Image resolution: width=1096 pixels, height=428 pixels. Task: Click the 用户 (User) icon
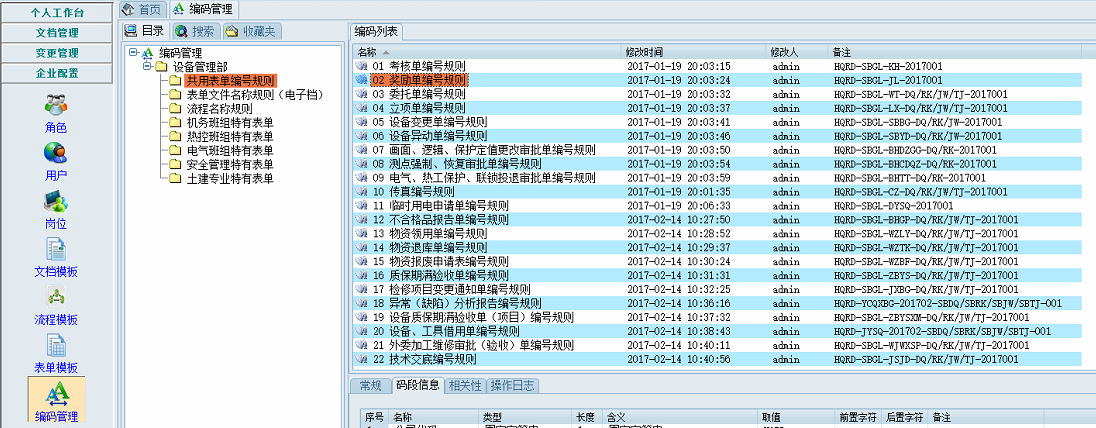point(56,153)
